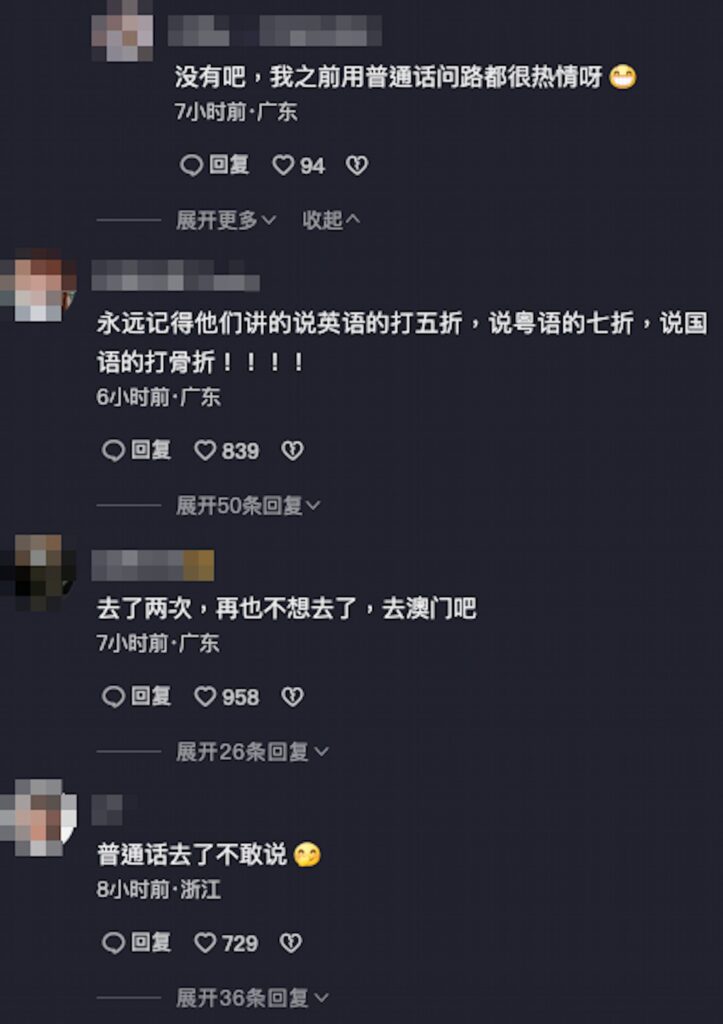Click the reply bubble on the 958-like comment
The width and height of the screenshot is (723, 1024).
coord(114,697)
